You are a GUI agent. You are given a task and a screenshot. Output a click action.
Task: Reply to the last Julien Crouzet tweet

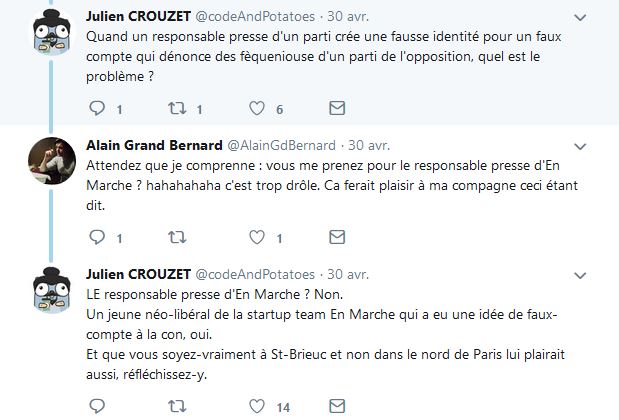point(97,407)
